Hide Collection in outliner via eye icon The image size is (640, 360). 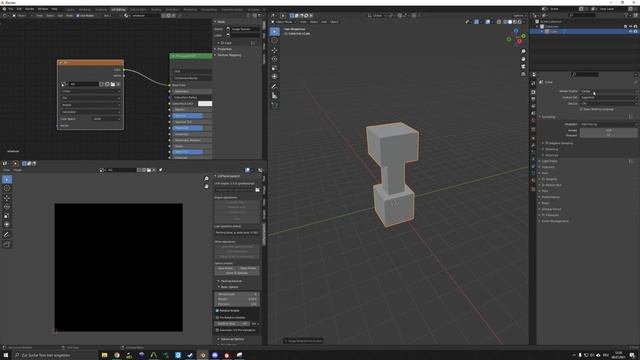click(x=630, y=27)
